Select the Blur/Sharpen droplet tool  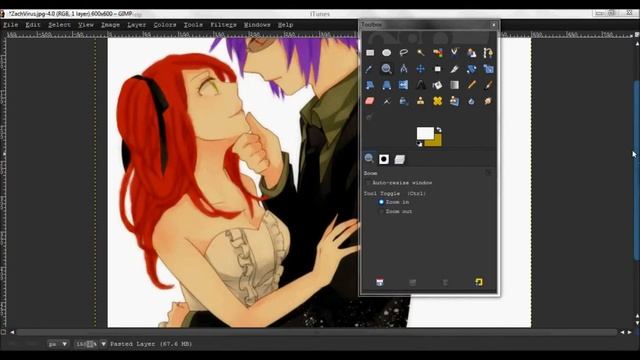point(471,101)
